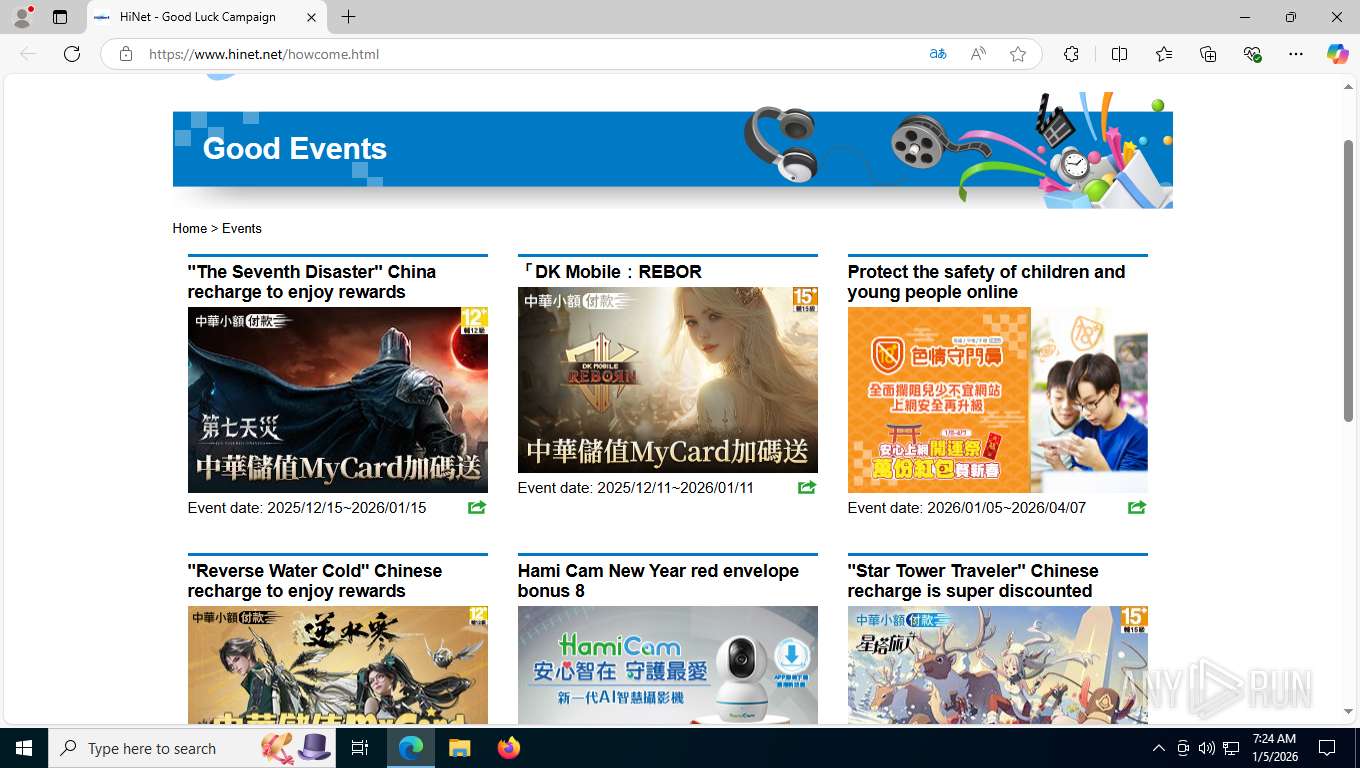Open "The Seventh Disaster" China recharge title
The height and width of the screenshot is (768, 1360).
[x=312, y=282]
